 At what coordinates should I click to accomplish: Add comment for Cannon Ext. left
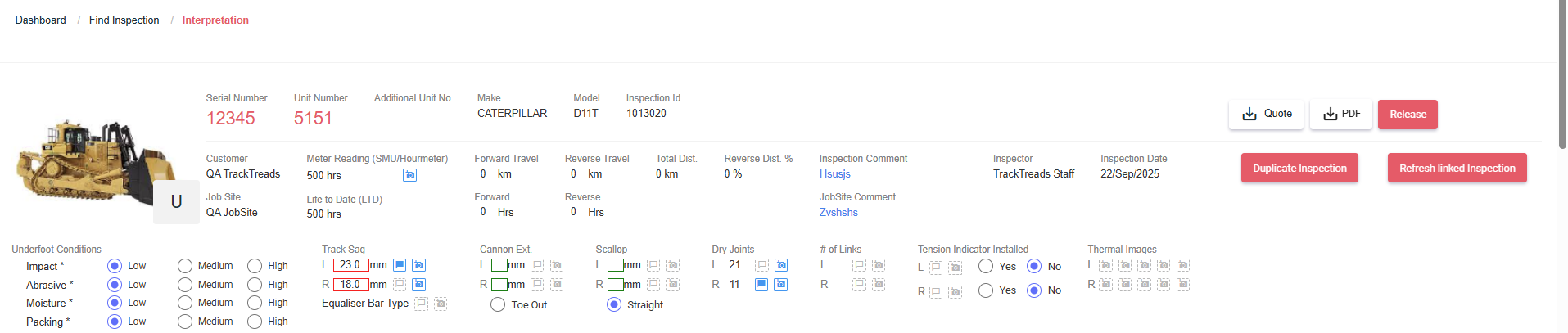537,265
